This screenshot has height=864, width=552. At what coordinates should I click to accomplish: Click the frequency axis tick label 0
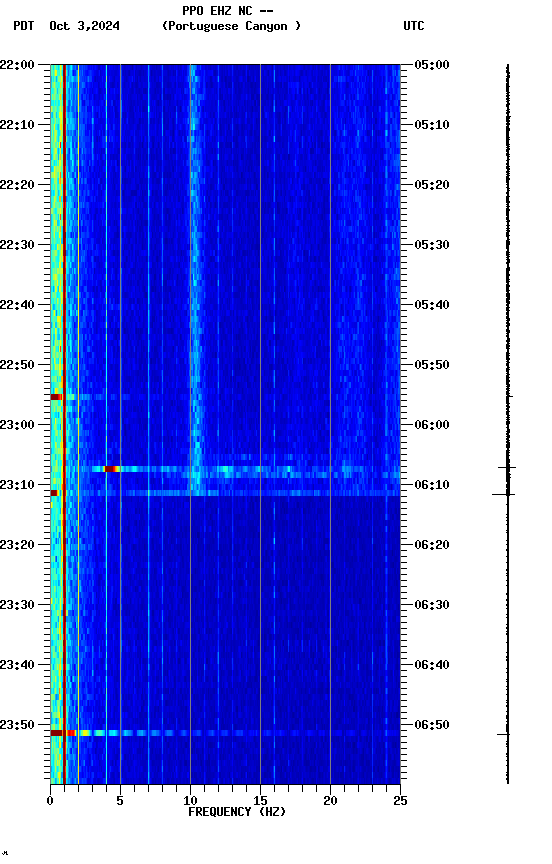click(51, 801)
